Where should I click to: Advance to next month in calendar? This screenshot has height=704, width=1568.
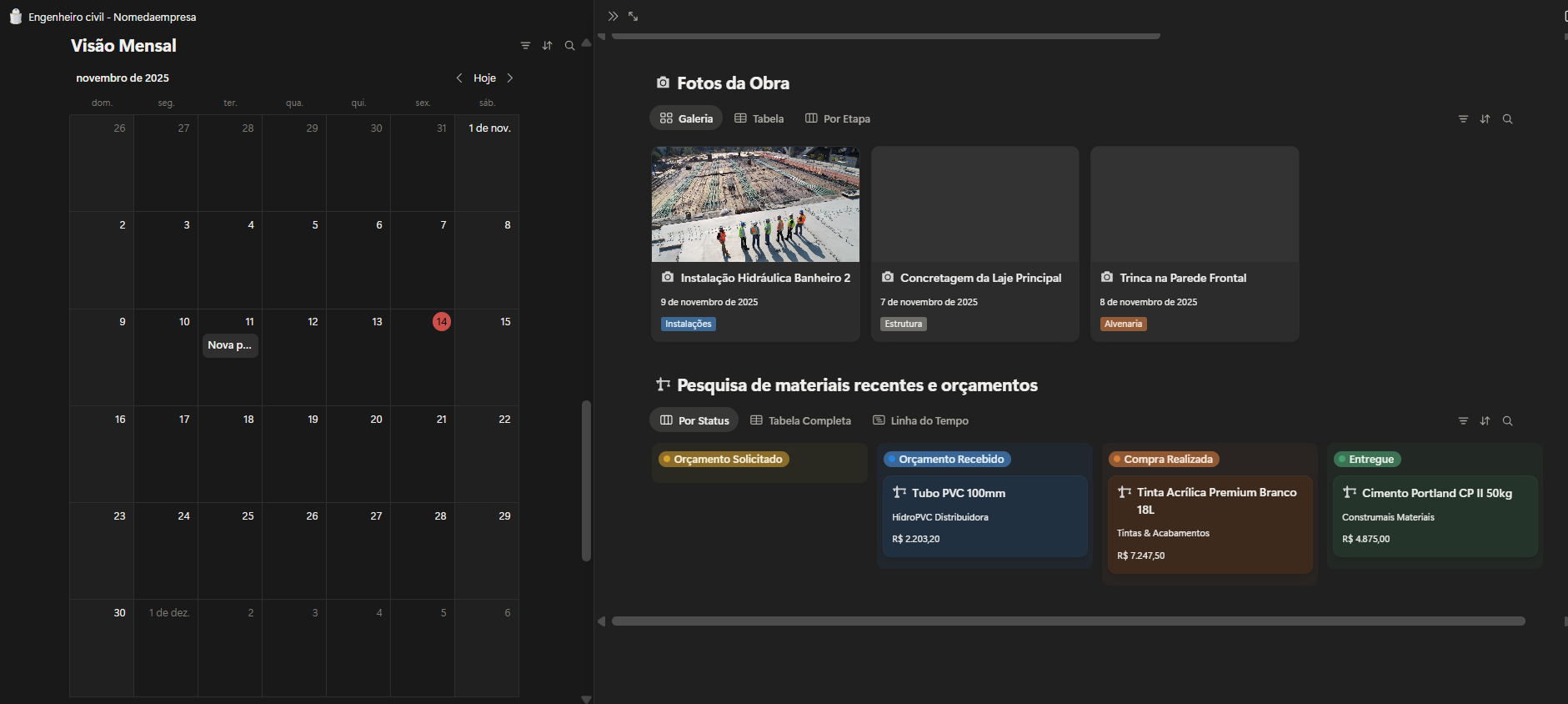click(510, 78)
